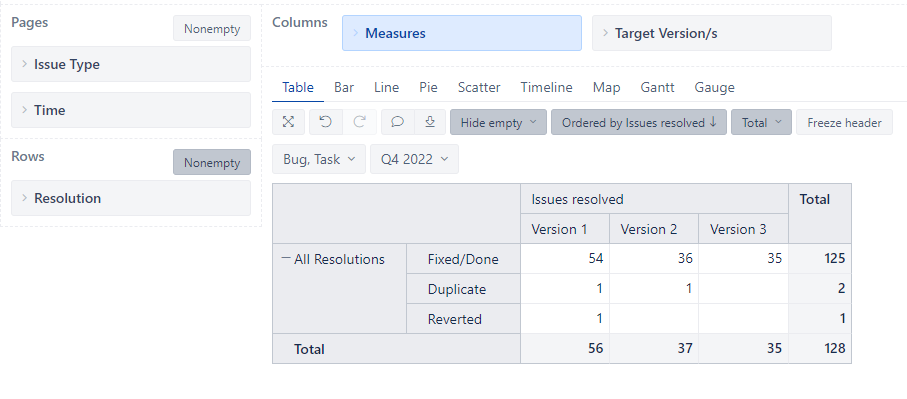Select the Duplicate row header
907x399 pixels.
click(x=463, y=289)
